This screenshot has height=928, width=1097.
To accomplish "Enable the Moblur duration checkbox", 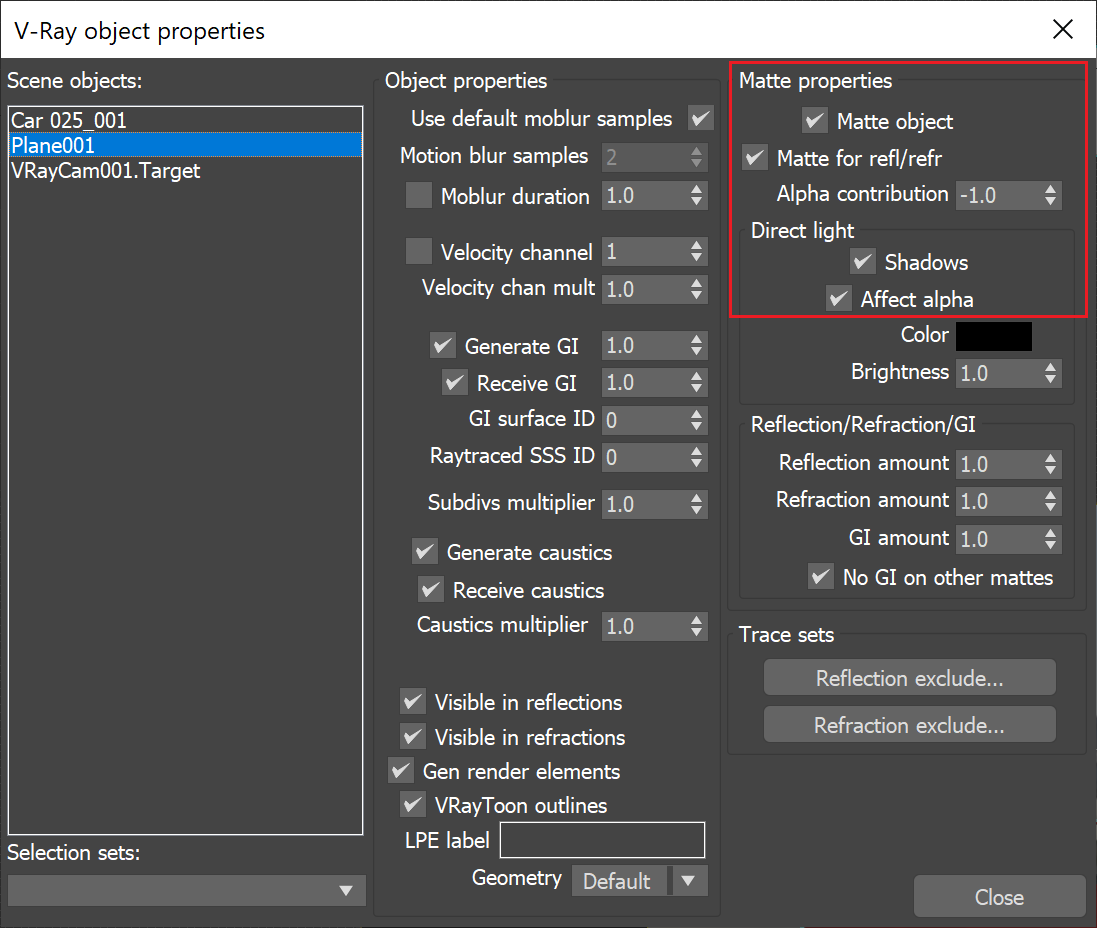I will [418, 195].
